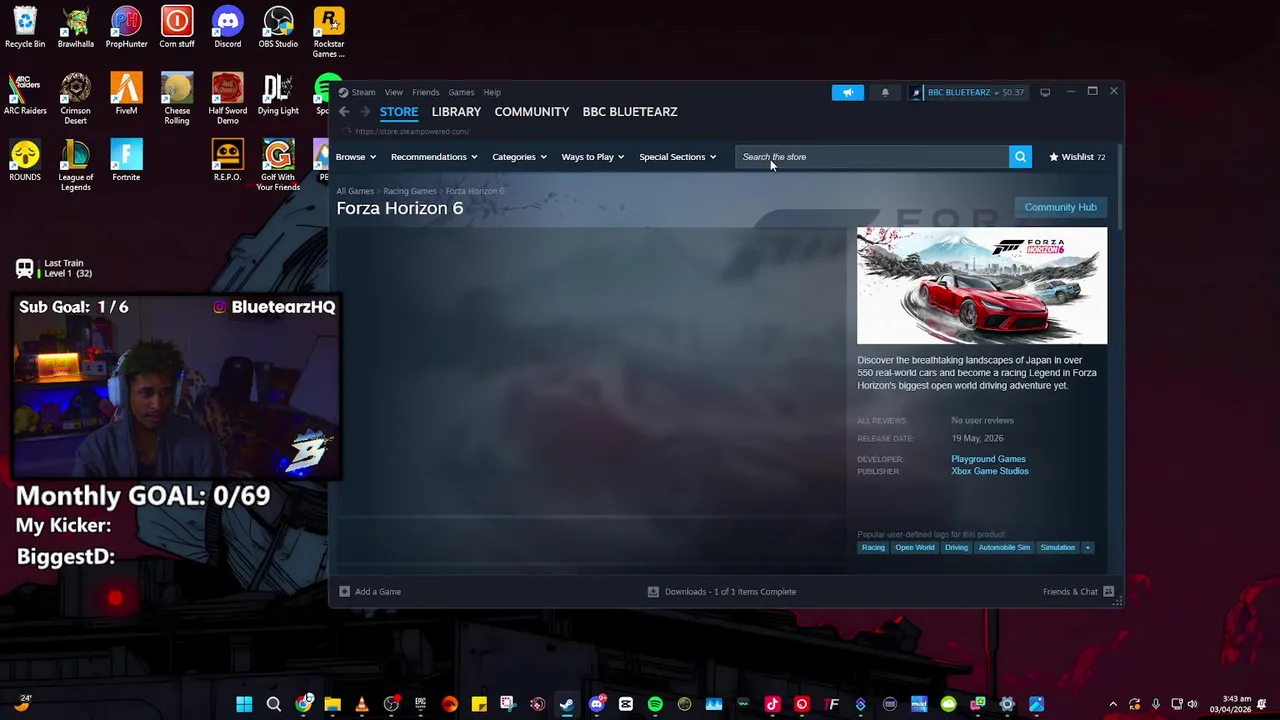The width and height of the screenshot is (1280, 720).
Task: Open Windows Search on the taskbar
Action: [x=273, y=704]
